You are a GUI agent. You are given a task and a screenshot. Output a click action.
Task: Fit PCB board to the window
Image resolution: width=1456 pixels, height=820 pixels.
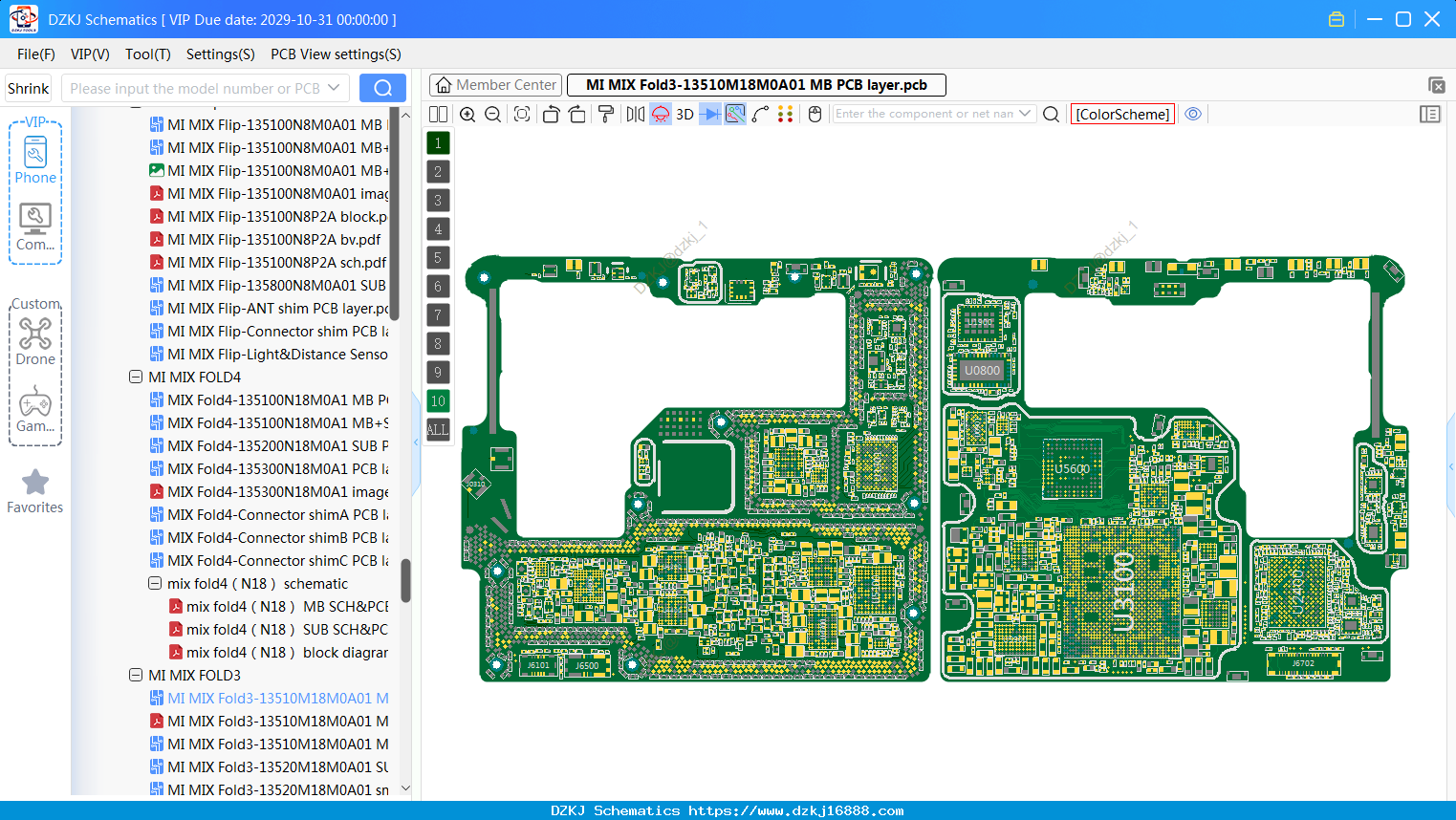point(522,114)
